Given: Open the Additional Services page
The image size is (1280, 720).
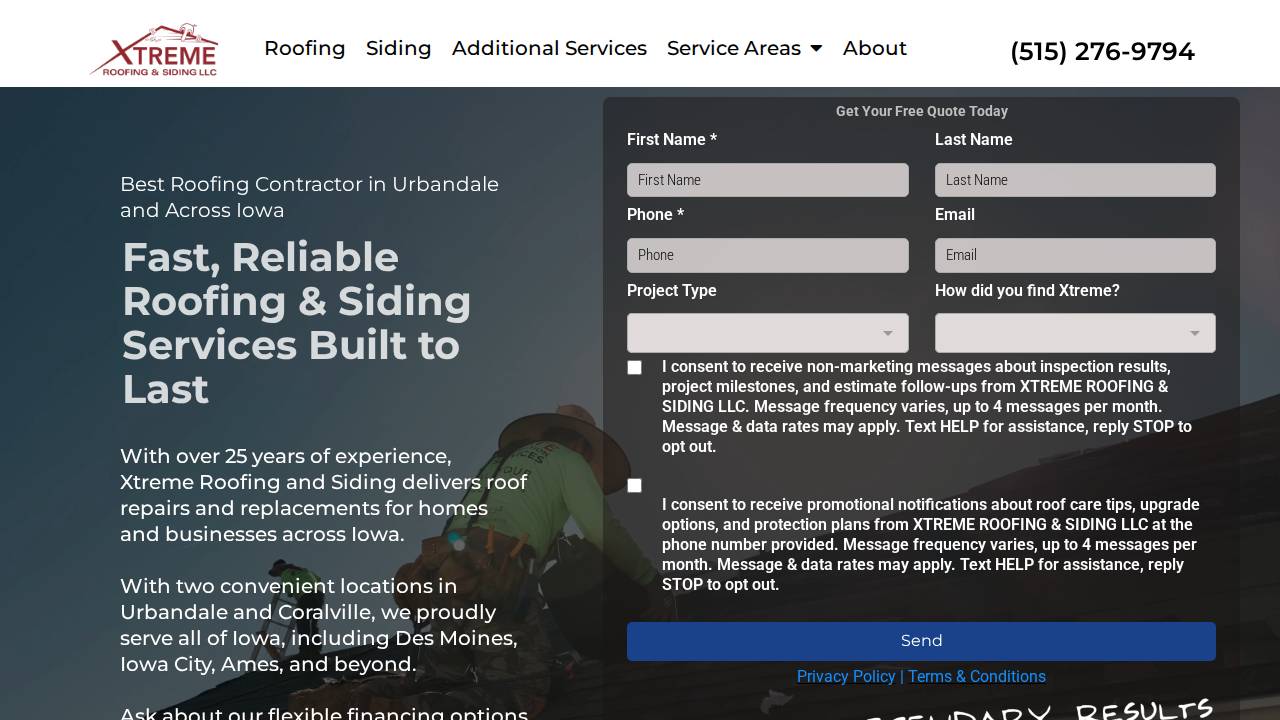Looking at the screenshot, I should (x=549, y=48).
